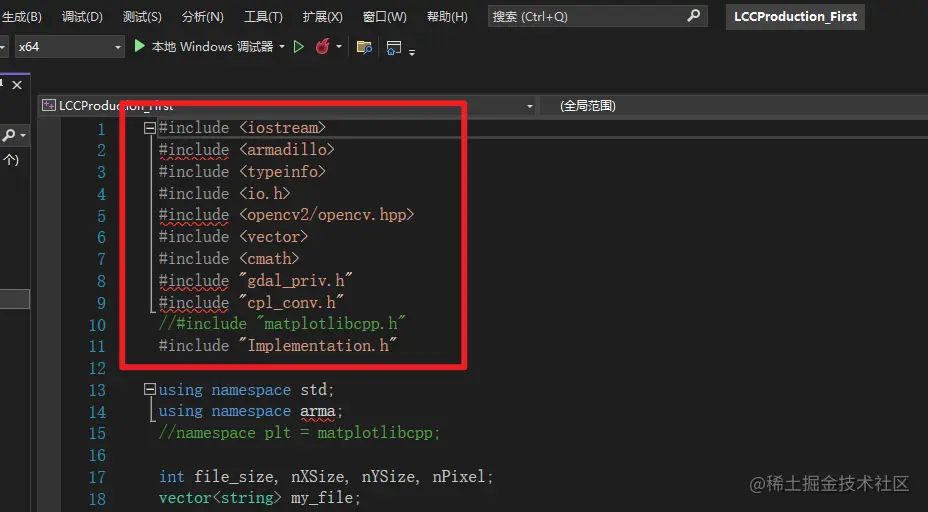Start debugging with 本地 Windows 调试器

coord(204,47)
